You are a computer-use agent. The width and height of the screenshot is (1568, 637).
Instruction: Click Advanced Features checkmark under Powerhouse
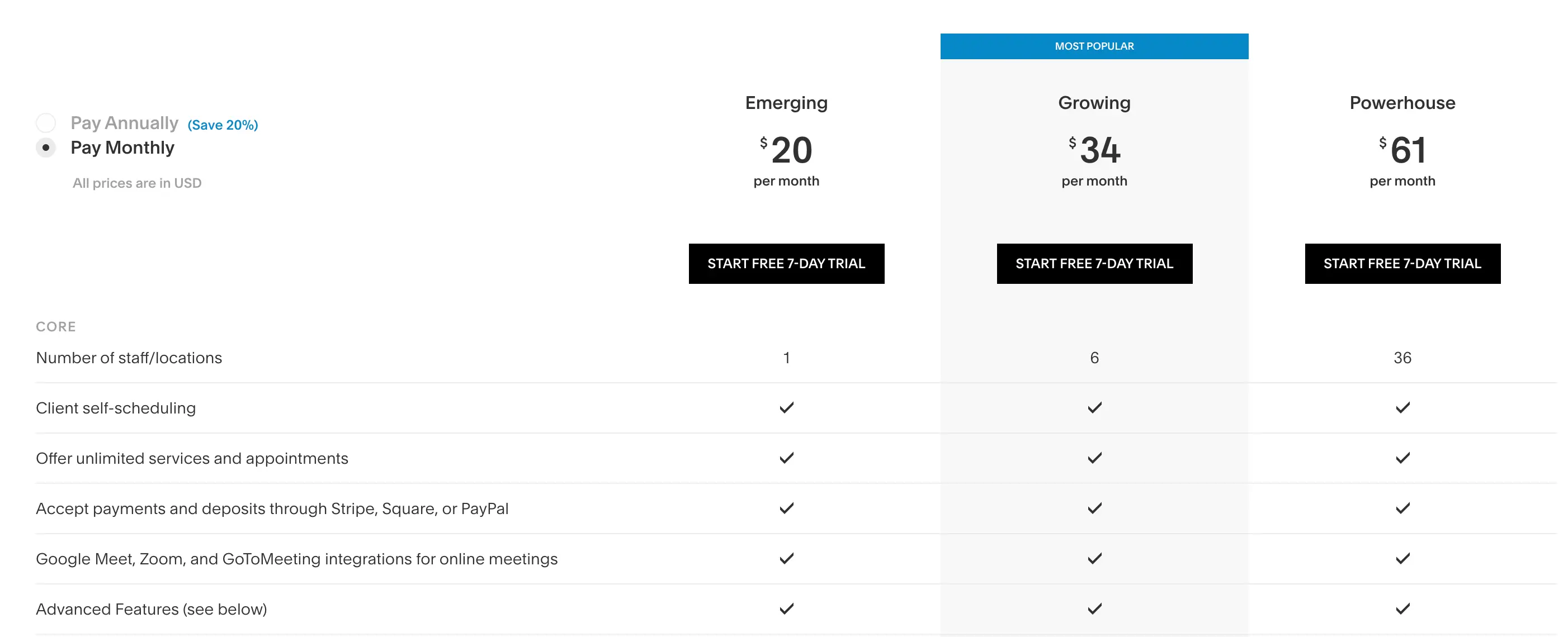(x=1402, y=608)
